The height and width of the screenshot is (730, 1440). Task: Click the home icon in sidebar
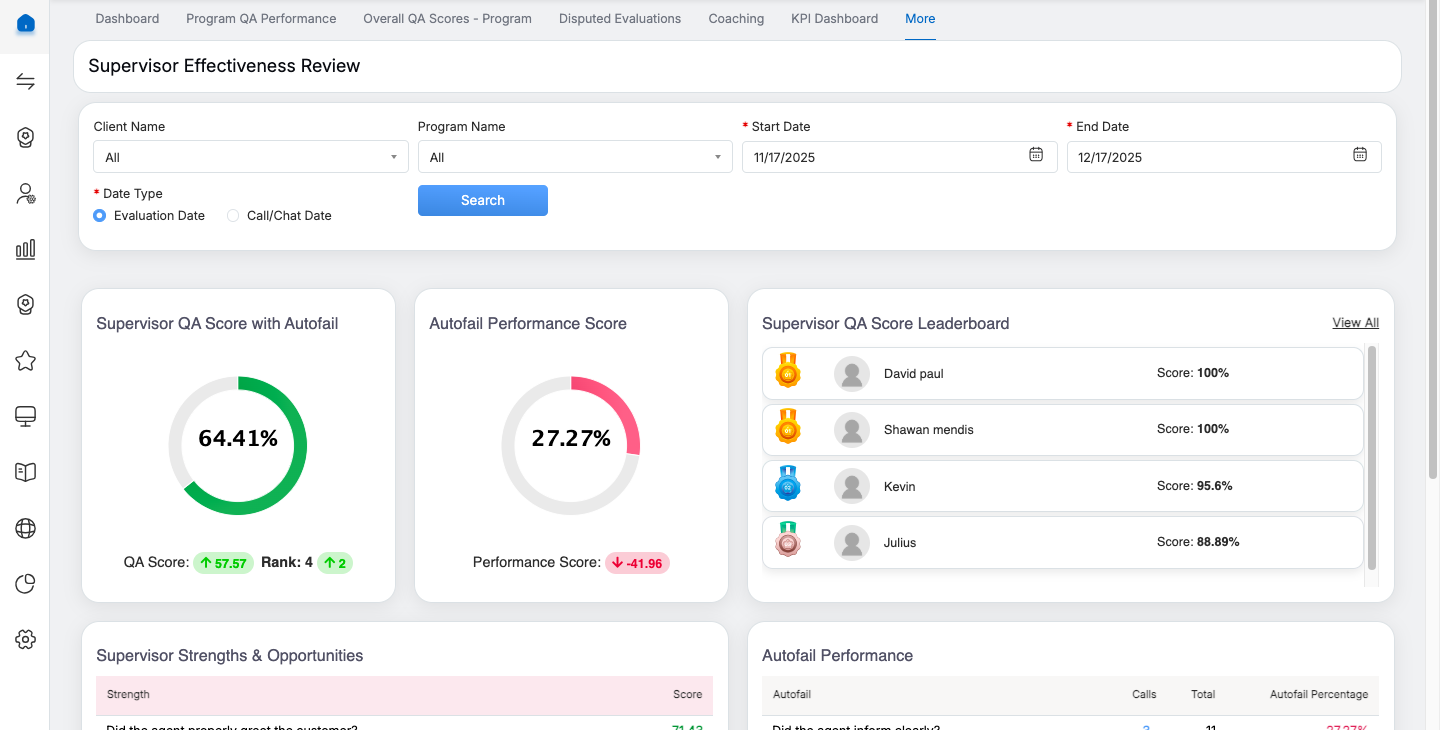click(x=26, y=24)
